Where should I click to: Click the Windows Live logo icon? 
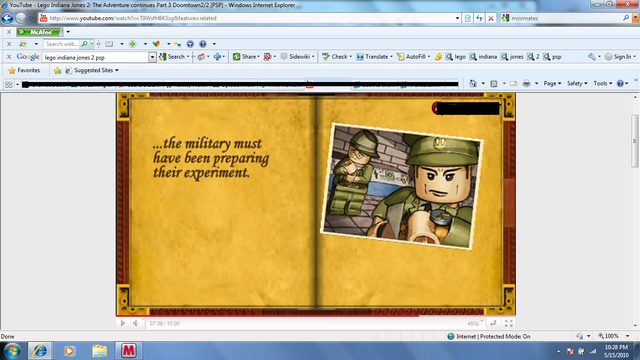click(x=23, y=44)
